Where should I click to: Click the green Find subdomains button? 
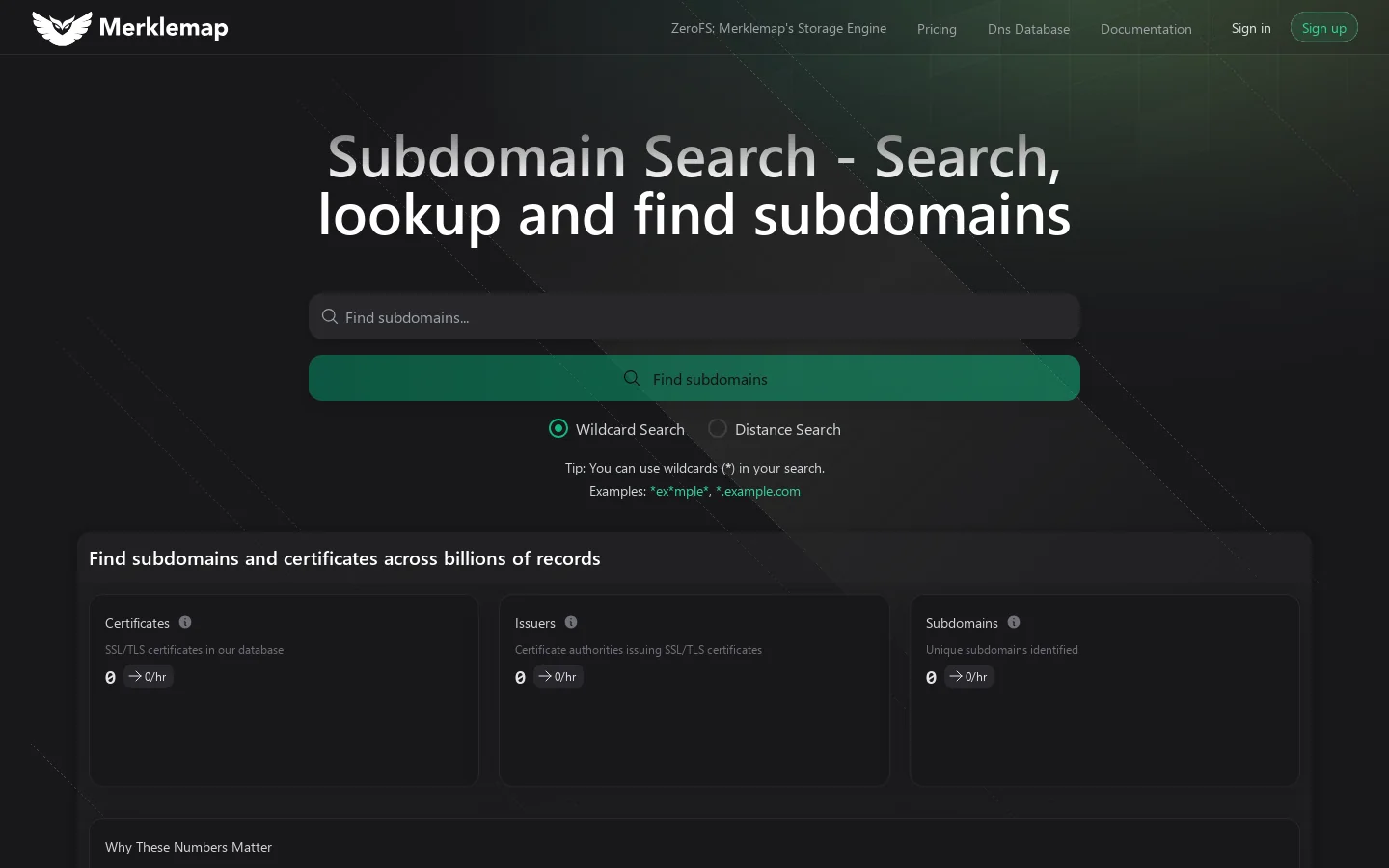694,378
